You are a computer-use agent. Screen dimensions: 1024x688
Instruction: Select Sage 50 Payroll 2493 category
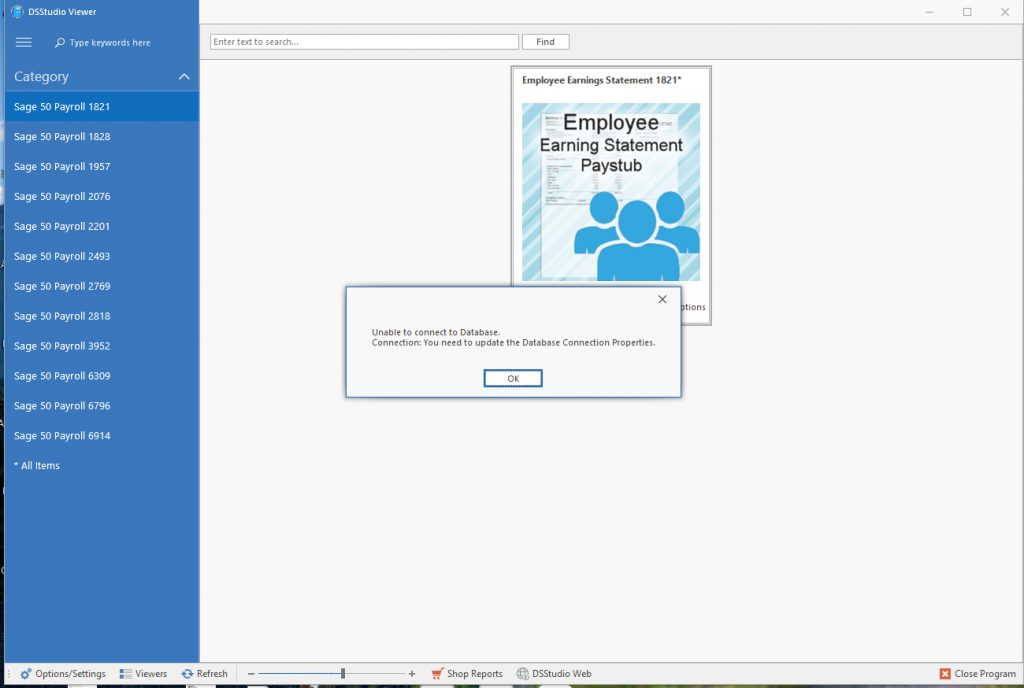pos(62,257)
